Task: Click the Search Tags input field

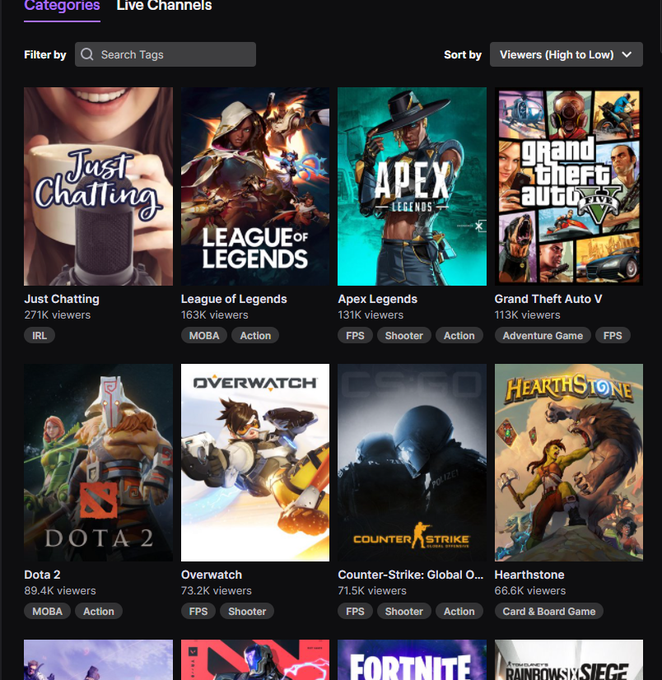Action: point(165,55)
